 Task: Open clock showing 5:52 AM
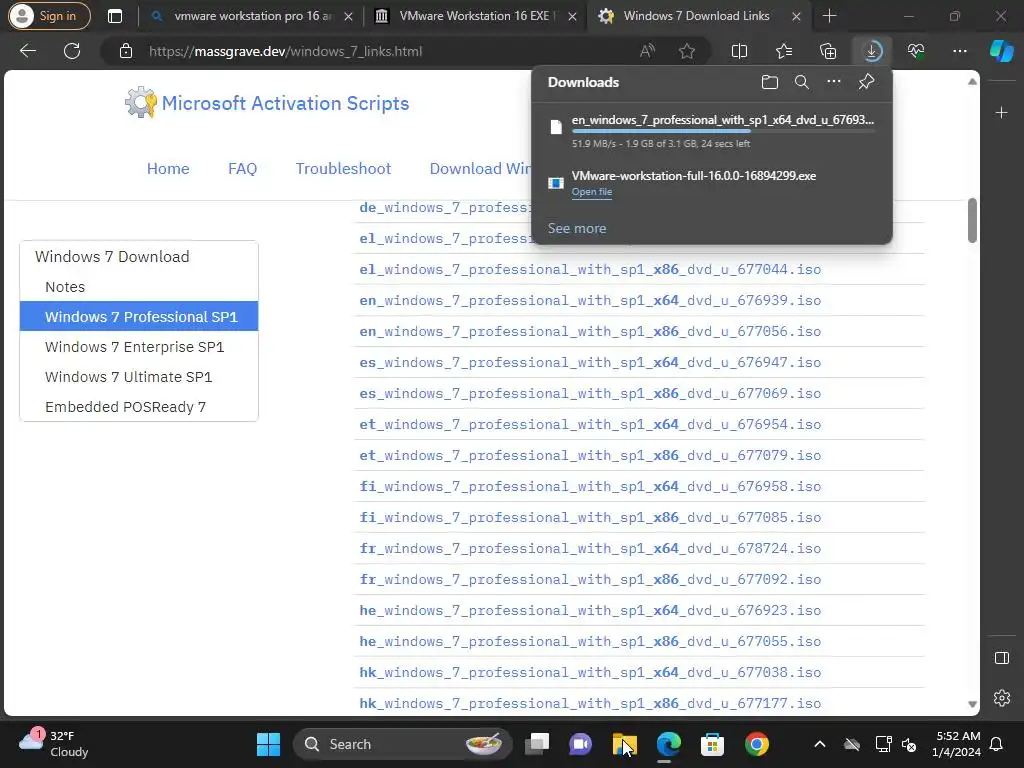tap(957, 744)
